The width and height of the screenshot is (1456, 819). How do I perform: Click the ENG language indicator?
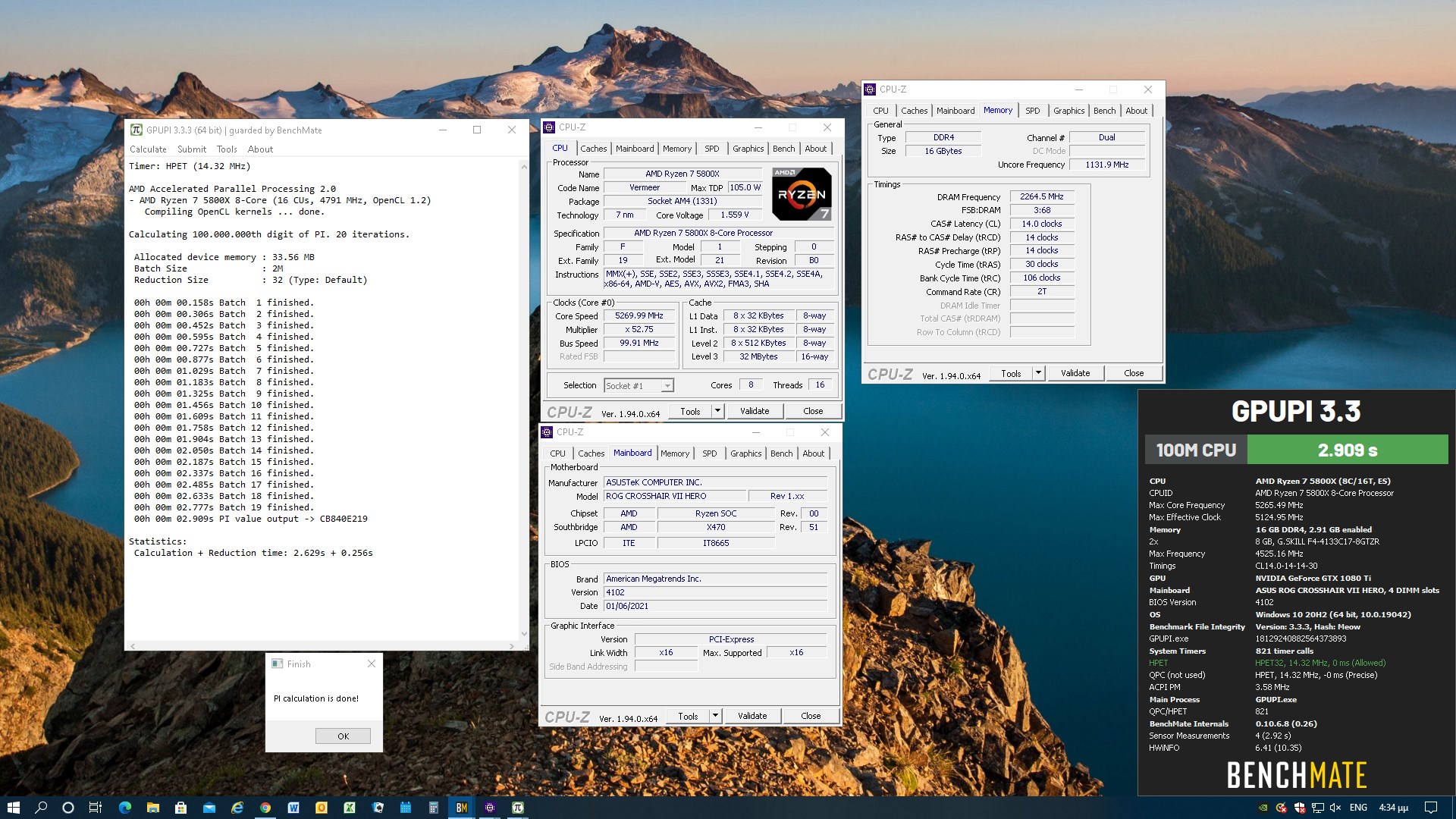1358,808
